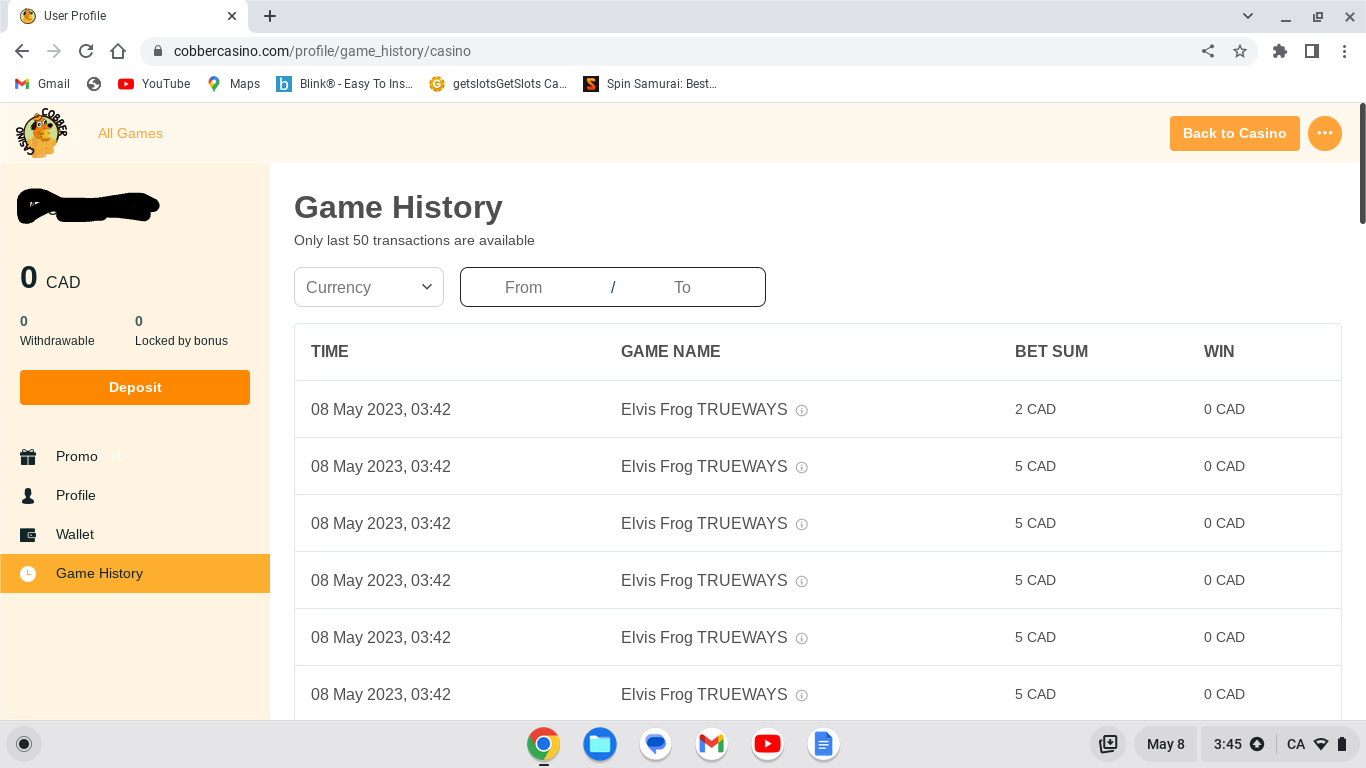Click the page's vertical scrollbar

point(1361,165)
